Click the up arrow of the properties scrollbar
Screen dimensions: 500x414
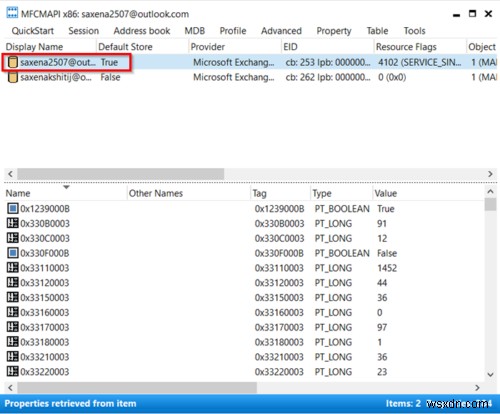pyautogui.click(x=490, y=192)
